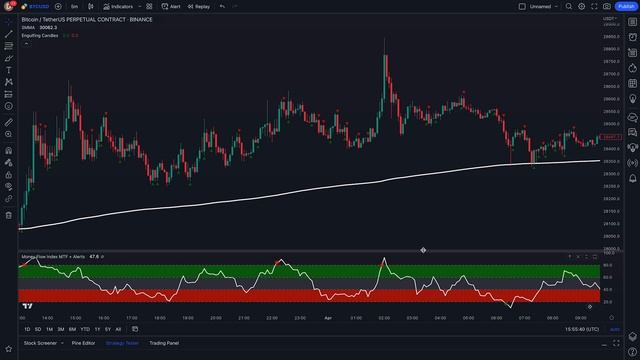Publish the chart idea
The image size is (640, 360).
pyautogui.click(x=626, y=7)
